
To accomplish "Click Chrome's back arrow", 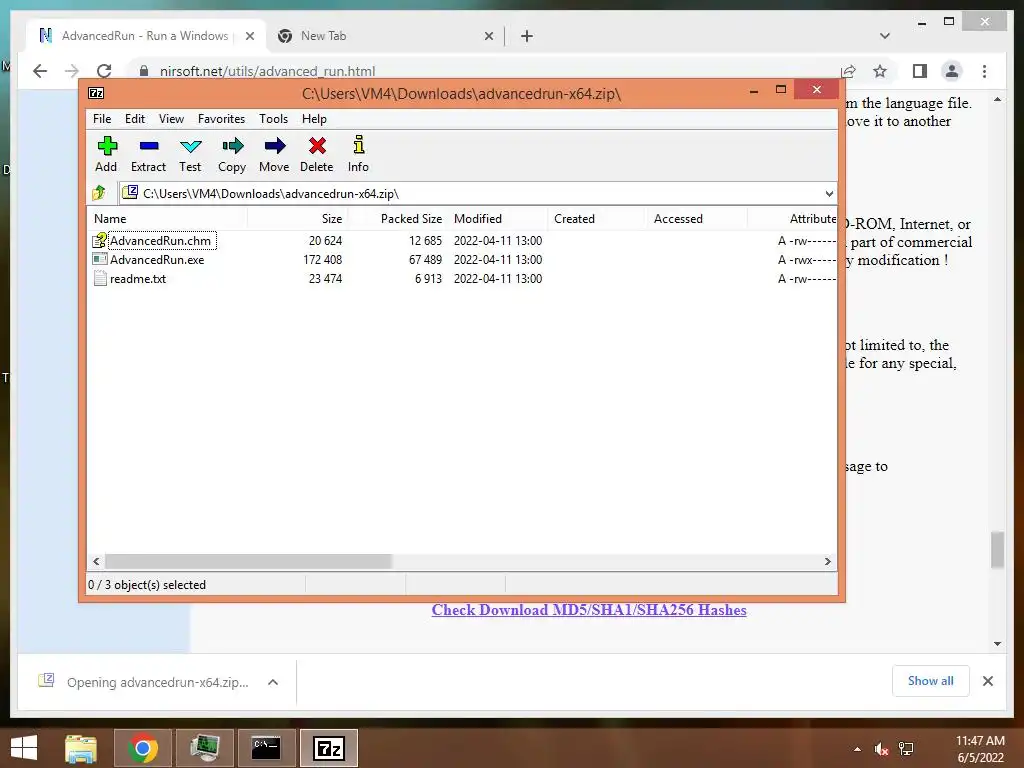I will click(40, 71).
